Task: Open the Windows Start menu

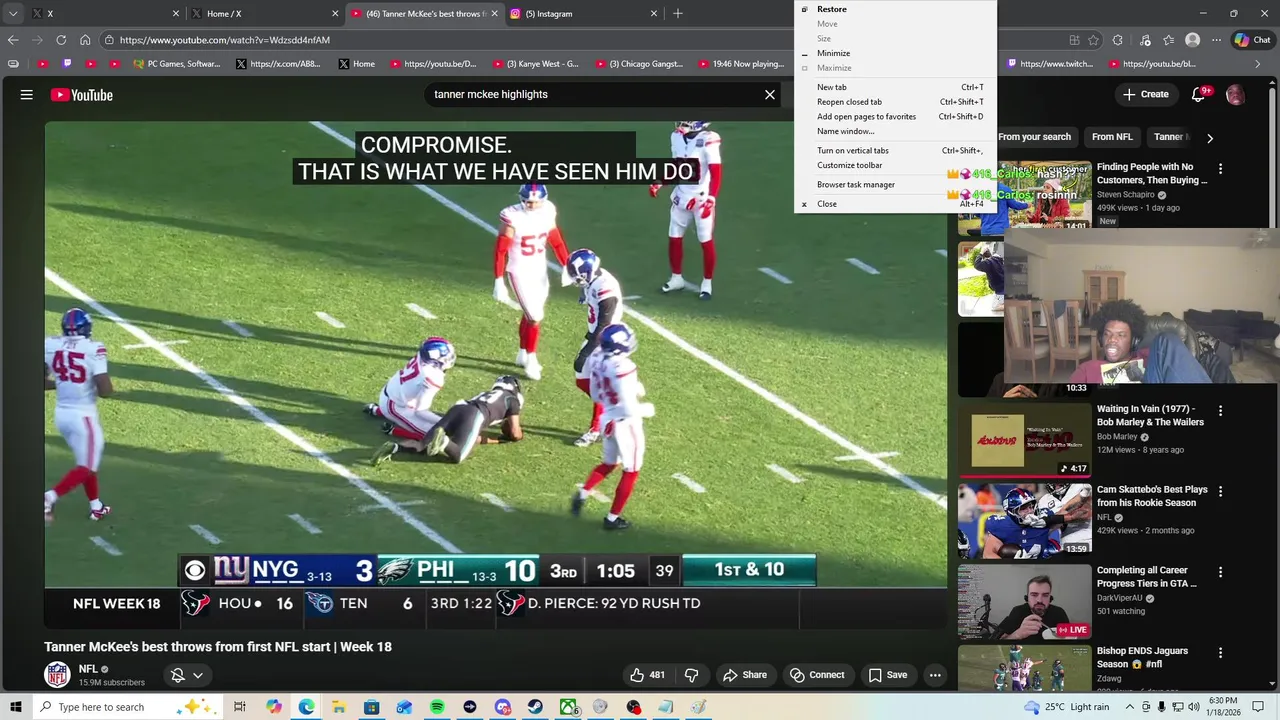Action: point(15,707)
